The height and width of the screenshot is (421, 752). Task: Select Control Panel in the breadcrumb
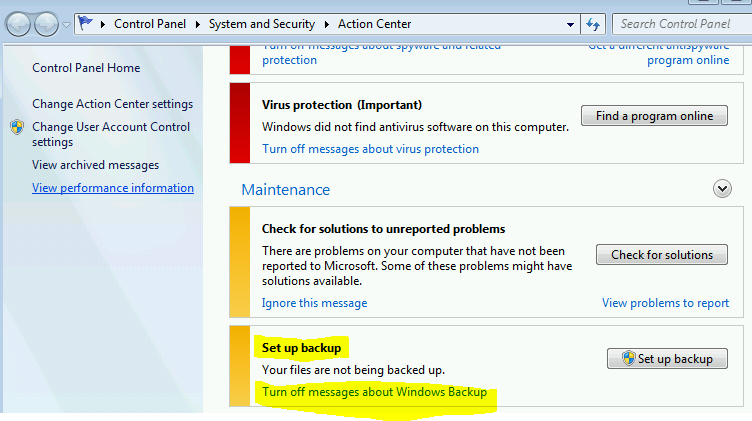153,23
